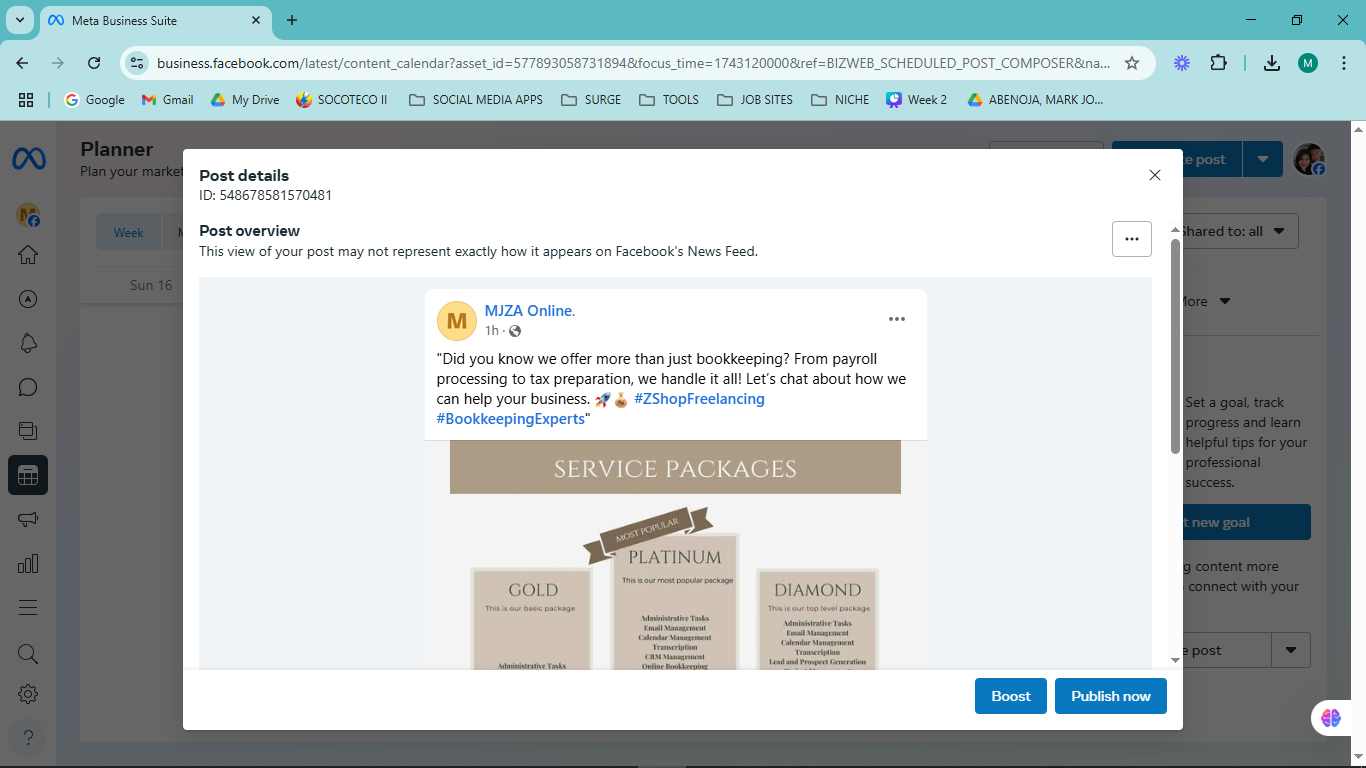This screenshot has height=768, width=1366.
Task: Open the TOOLS bookmark folder
Action: 668,100
